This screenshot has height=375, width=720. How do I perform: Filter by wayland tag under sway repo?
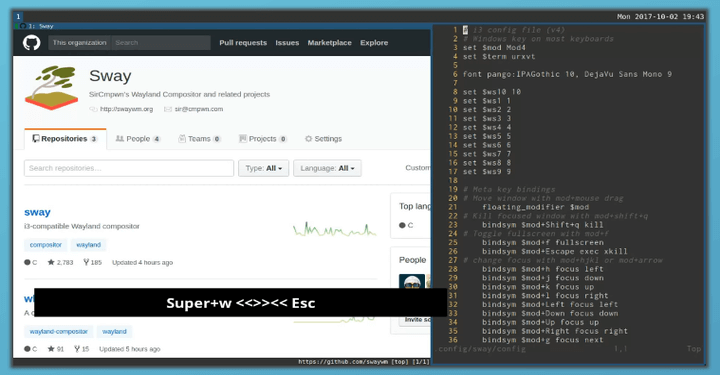[89, 245]
